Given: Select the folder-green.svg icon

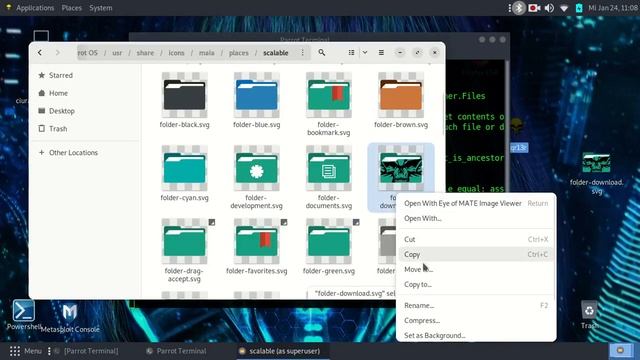Looking at the screenshot, I should click(x=329, y=241).
